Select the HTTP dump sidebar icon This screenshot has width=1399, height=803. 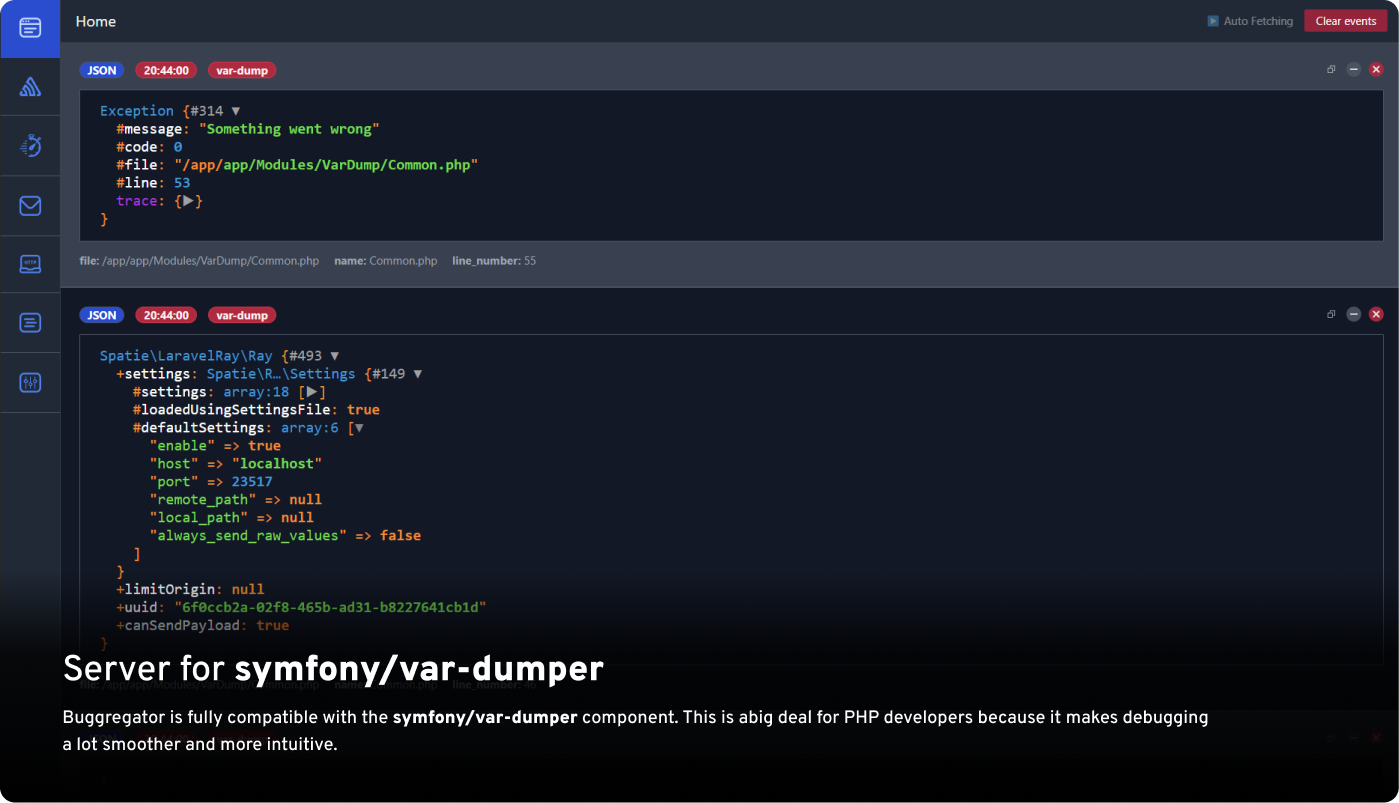point(29,263)
